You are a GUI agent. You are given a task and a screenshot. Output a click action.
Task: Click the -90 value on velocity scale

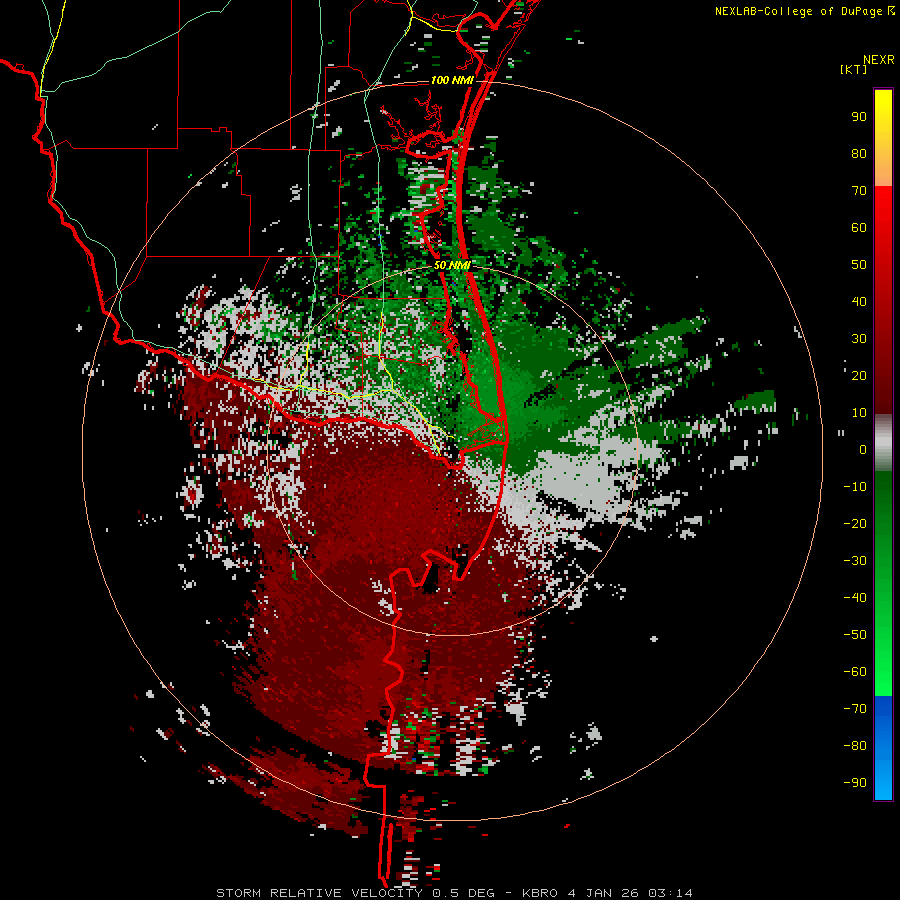(x=855, y=783)
